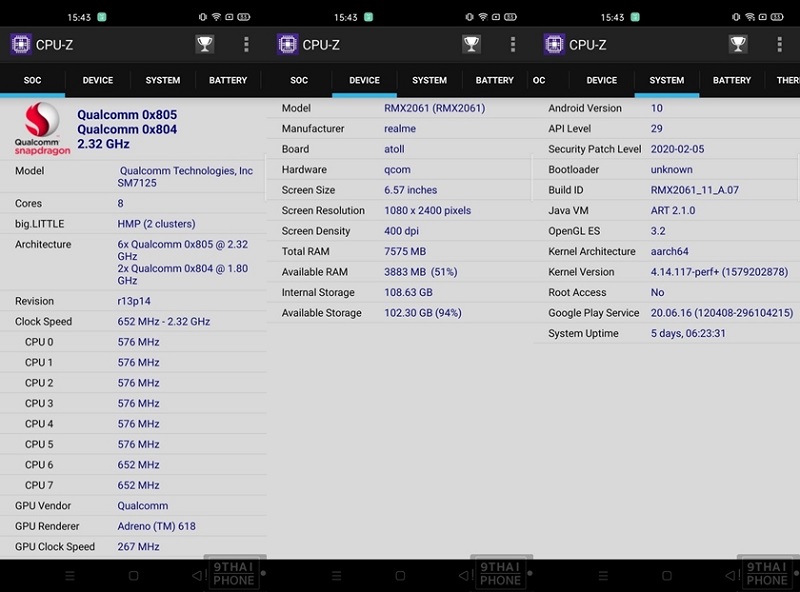
Task: Click the GPU Clock Speed '267 MHz' value
Action: coord(138,547)
